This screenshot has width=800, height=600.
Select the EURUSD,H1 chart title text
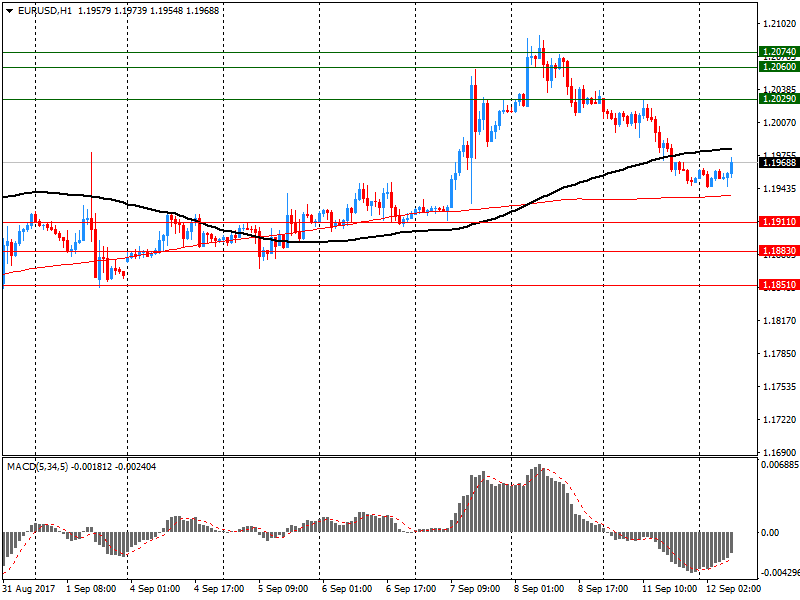[45, 11]
